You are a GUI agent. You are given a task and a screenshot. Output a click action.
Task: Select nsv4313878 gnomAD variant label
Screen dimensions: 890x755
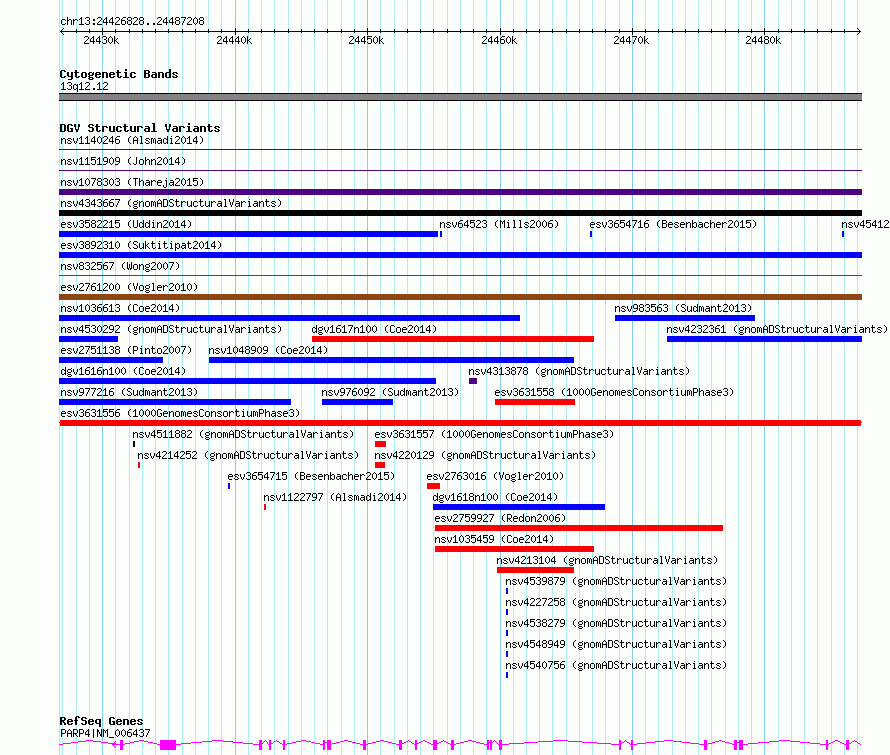[579, 371]
